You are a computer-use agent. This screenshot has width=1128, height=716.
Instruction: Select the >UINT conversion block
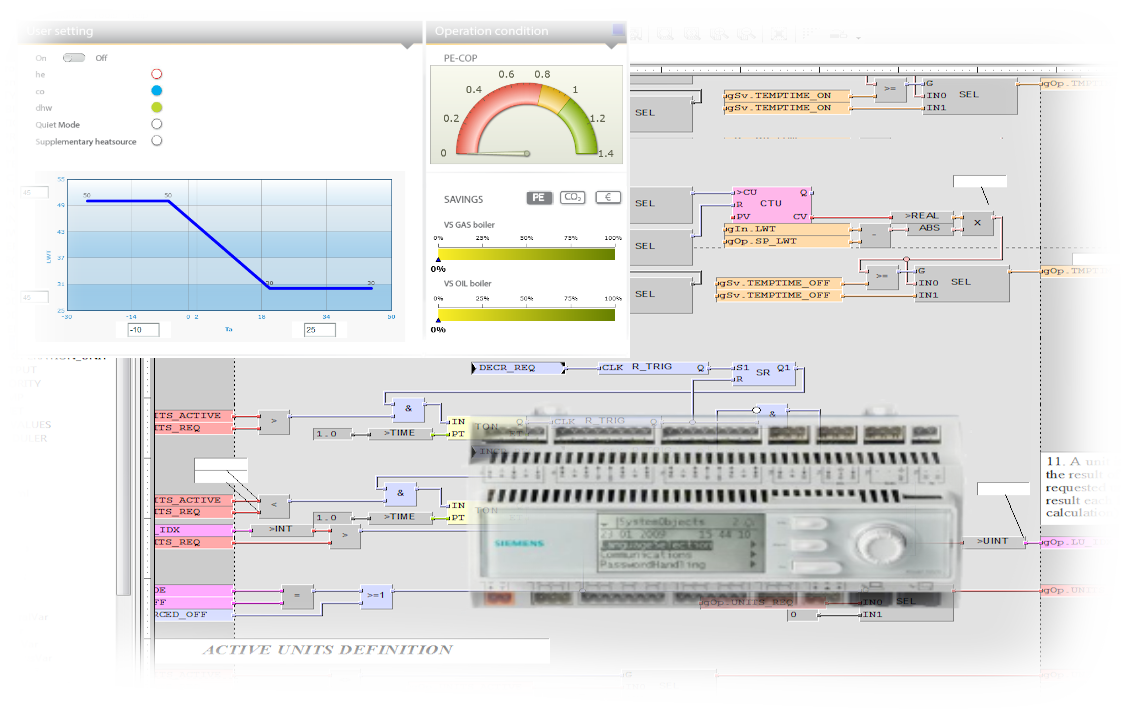pyautogui.click(x=993, y=541)
